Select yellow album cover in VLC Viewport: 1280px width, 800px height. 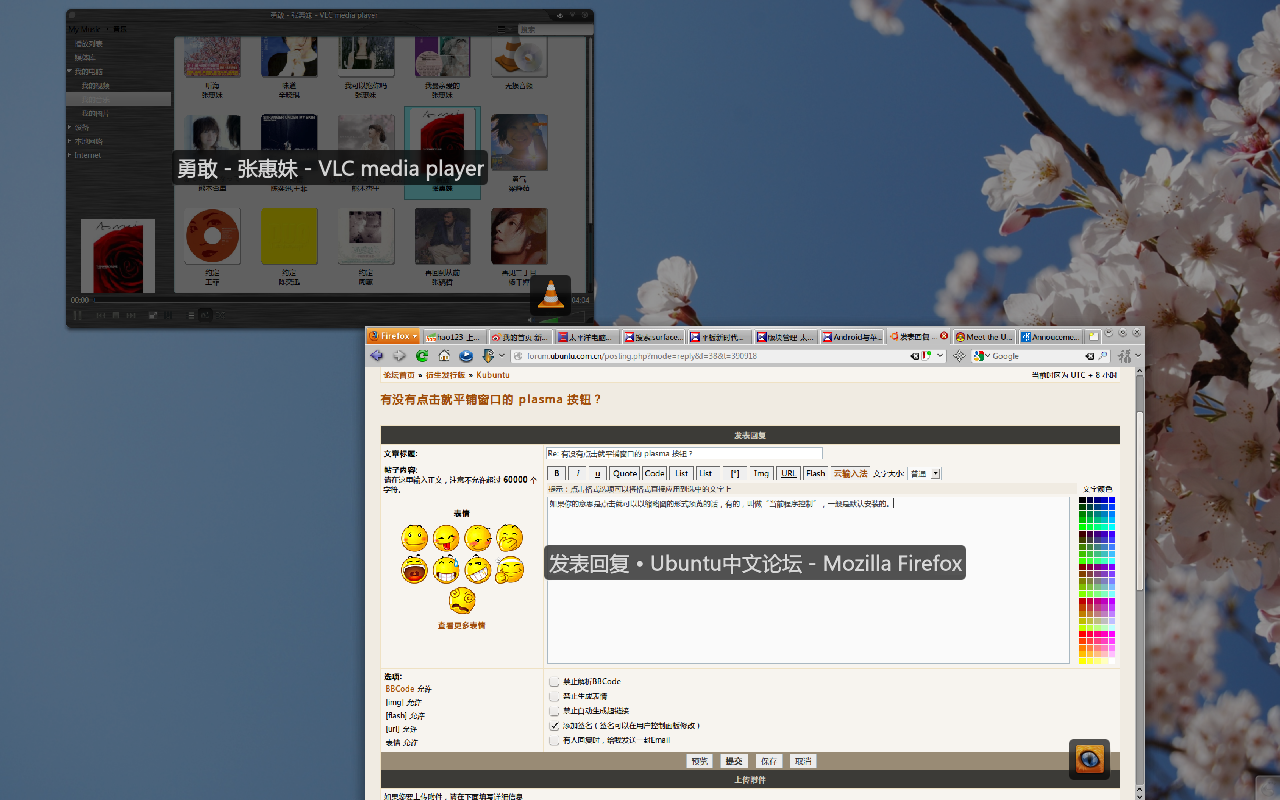pyautogui.click(x=289, y=236)
